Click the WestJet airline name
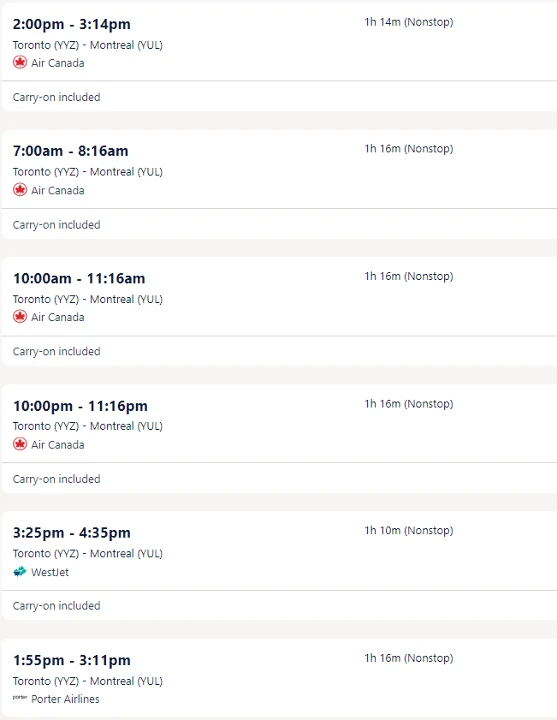This screenshot has width=557, height=720. 50,572
